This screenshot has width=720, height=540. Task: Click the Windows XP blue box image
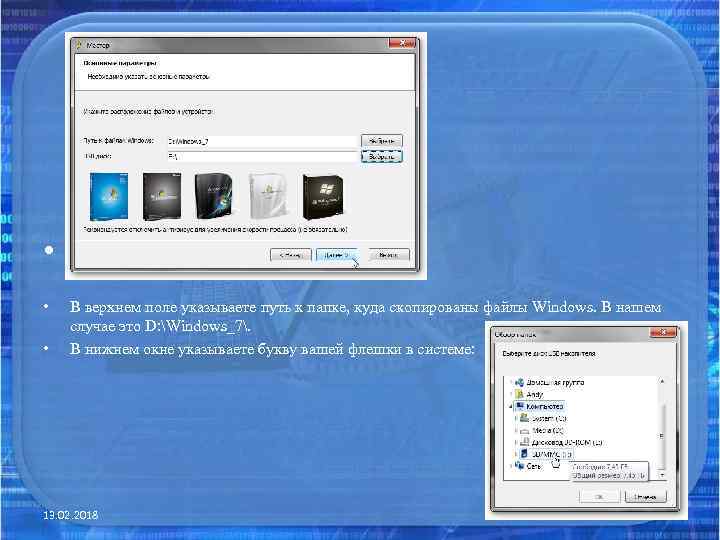click(x=109, y=197)
